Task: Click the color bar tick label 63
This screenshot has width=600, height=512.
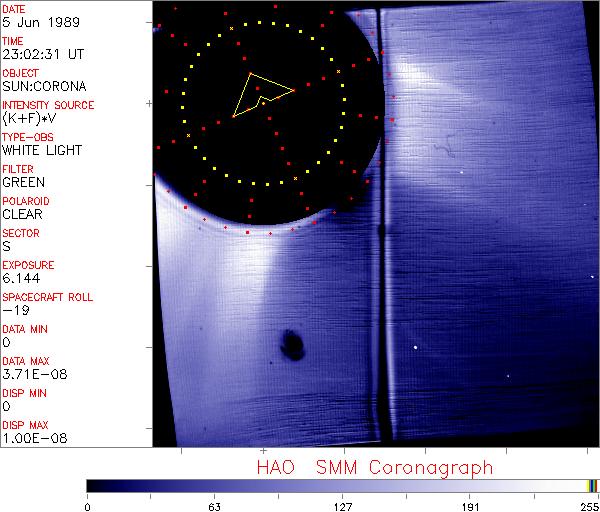Action: click(214, 507)
